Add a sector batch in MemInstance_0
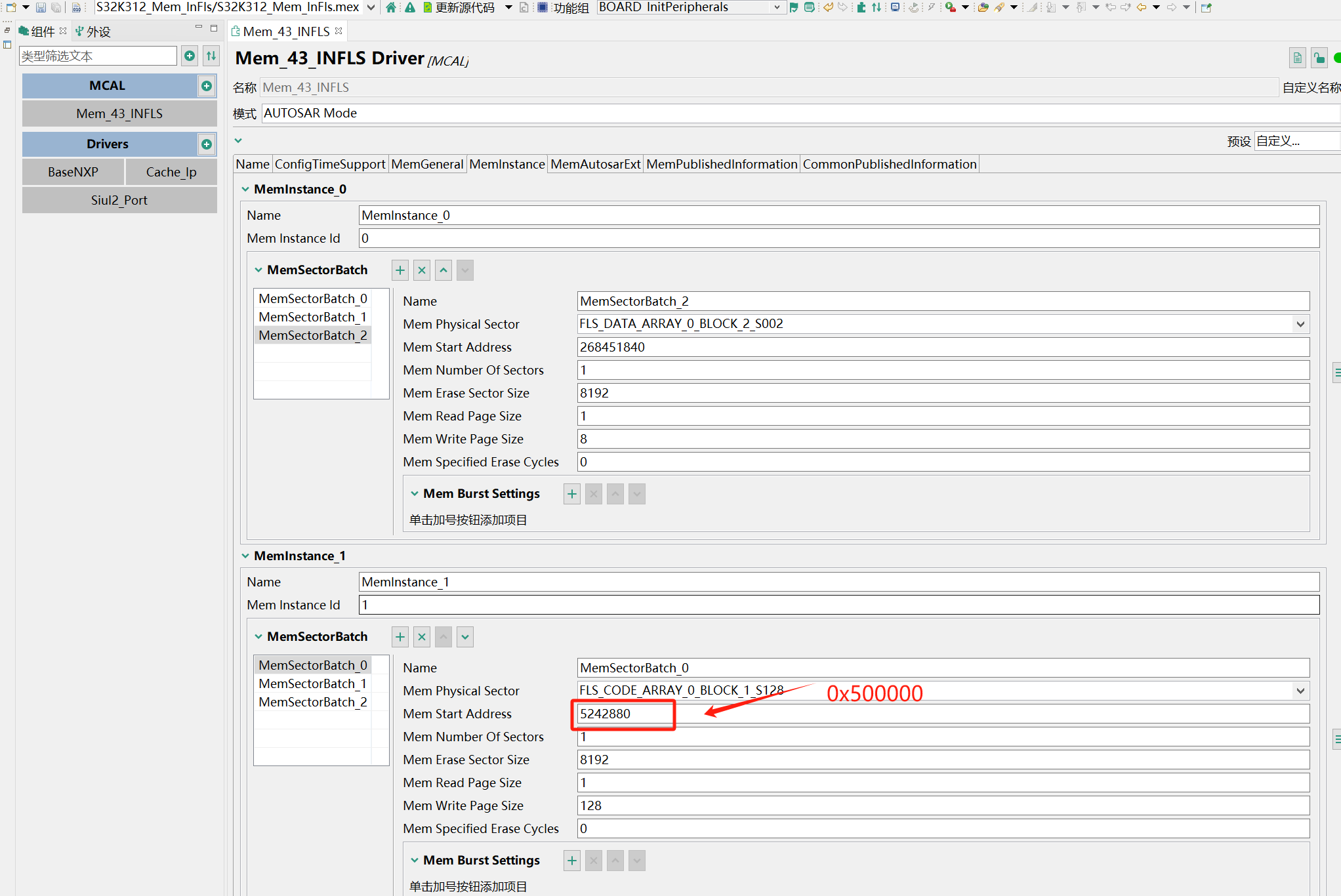 click(x=400, y=270)
